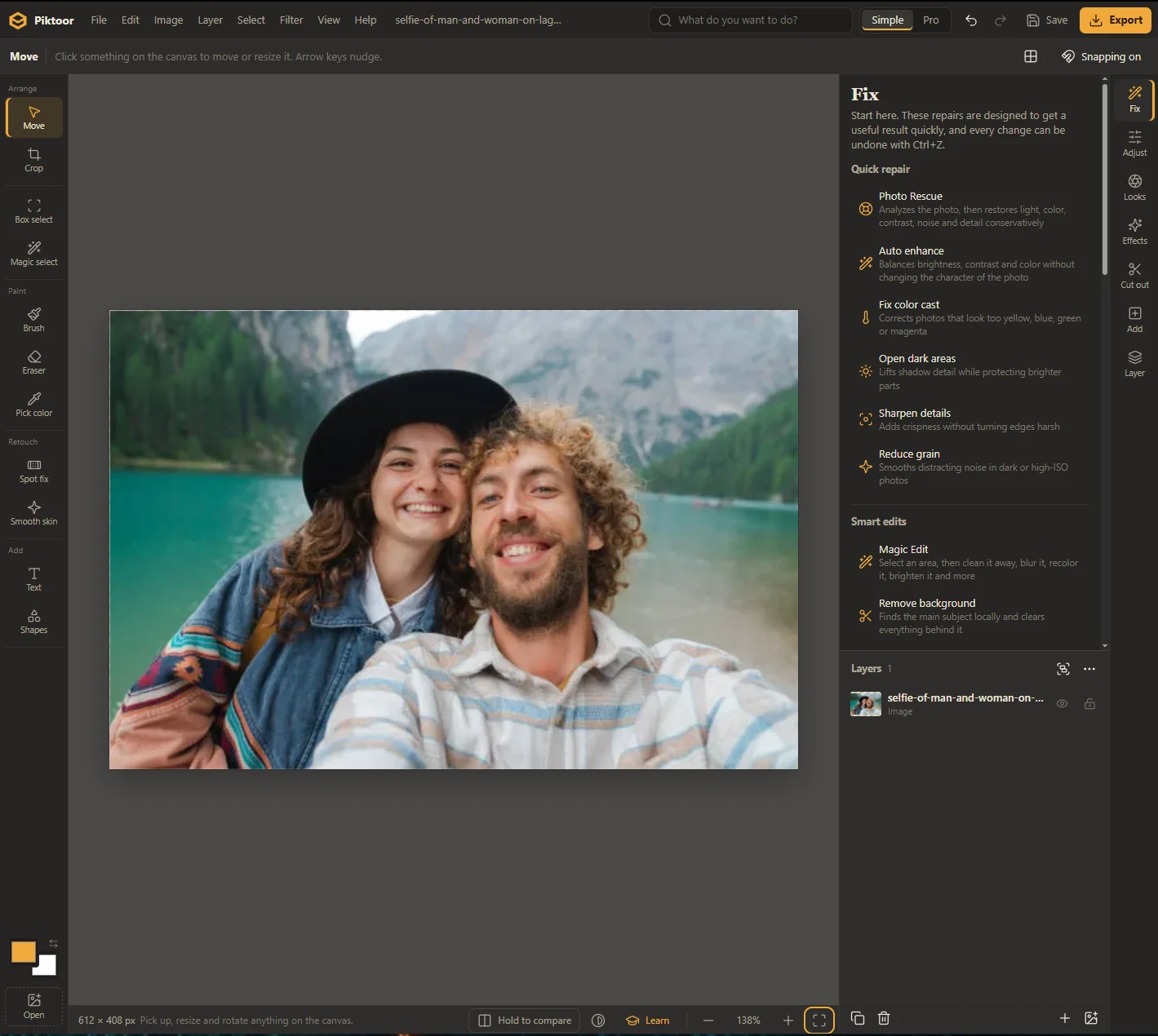The height and width of the screenshot is (1036, 1158).
Task: Click the Redo arrow icon
Action: (1000, 20)
